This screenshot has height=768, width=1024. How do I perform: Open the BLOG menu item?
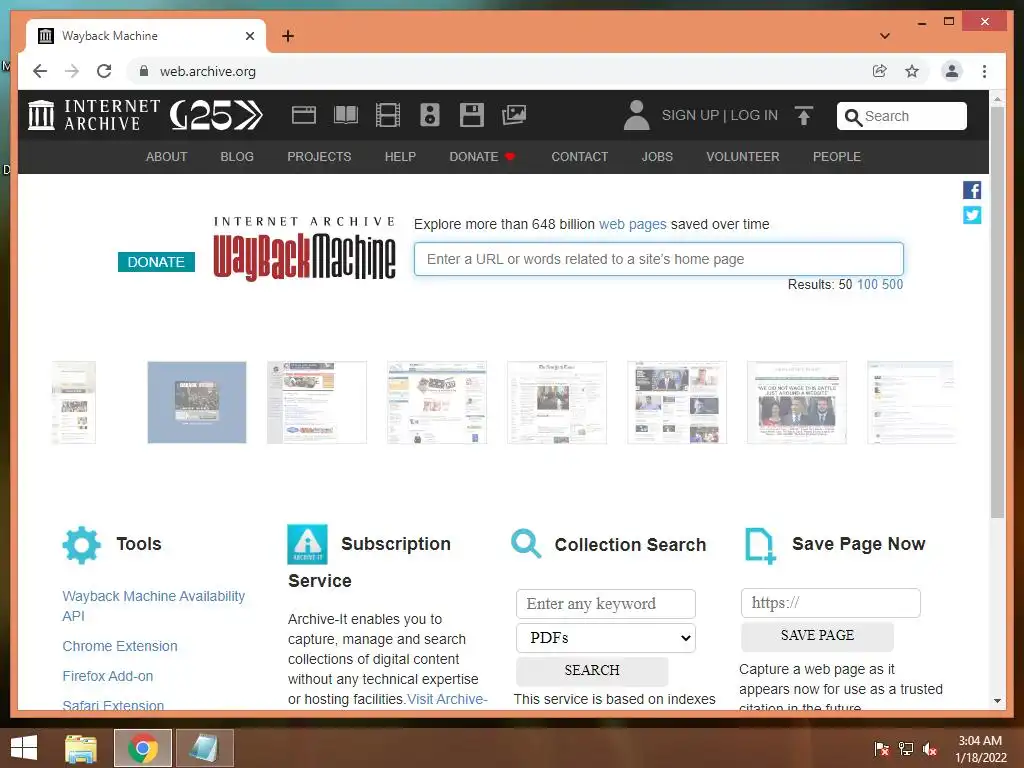click(x=237, y=157)
